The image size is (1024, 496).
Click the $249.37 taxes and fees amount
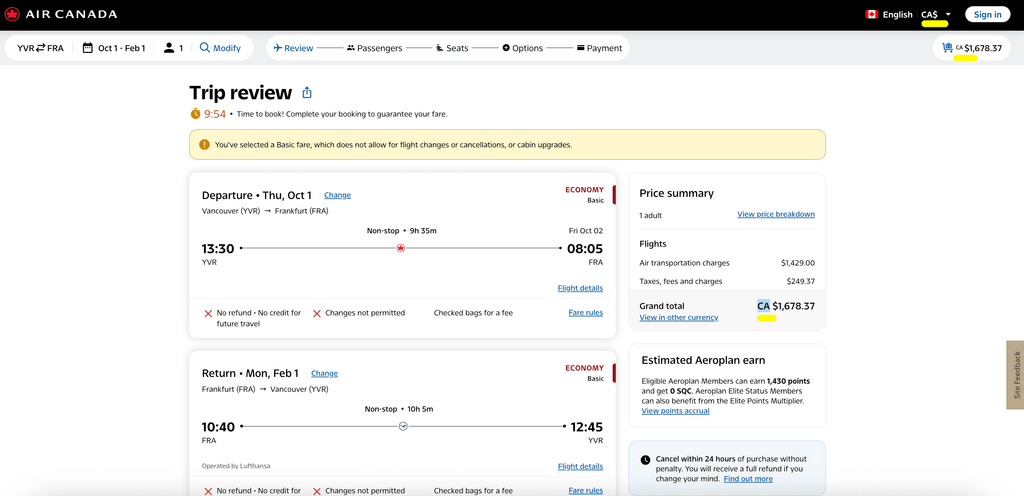[801, 281]
